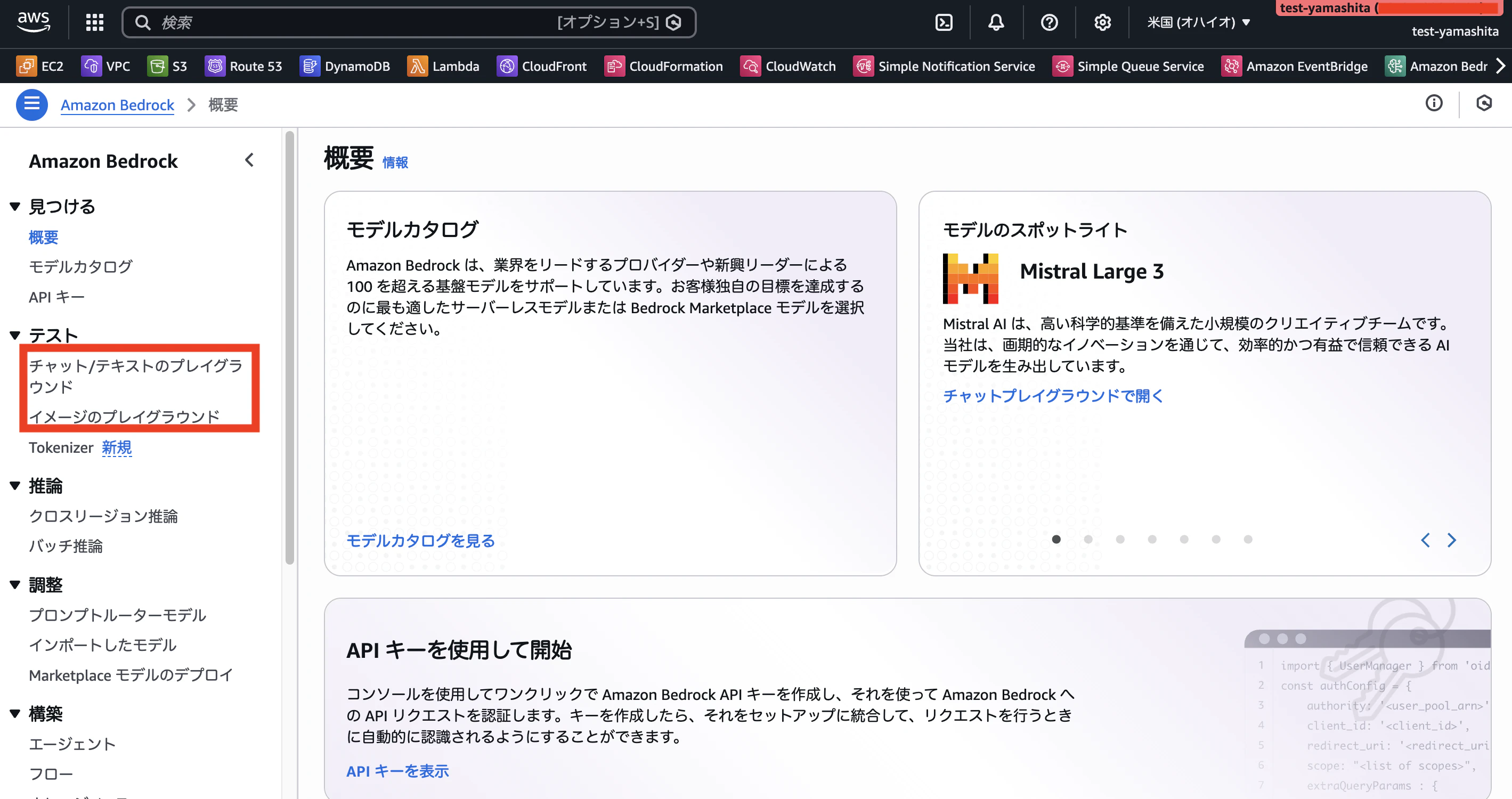The width and height of the screenshot is (1512, 799).
Task: Collapse the Amazon Bedrock side panel
Action: pyautogui.click(x=249, y=160)
